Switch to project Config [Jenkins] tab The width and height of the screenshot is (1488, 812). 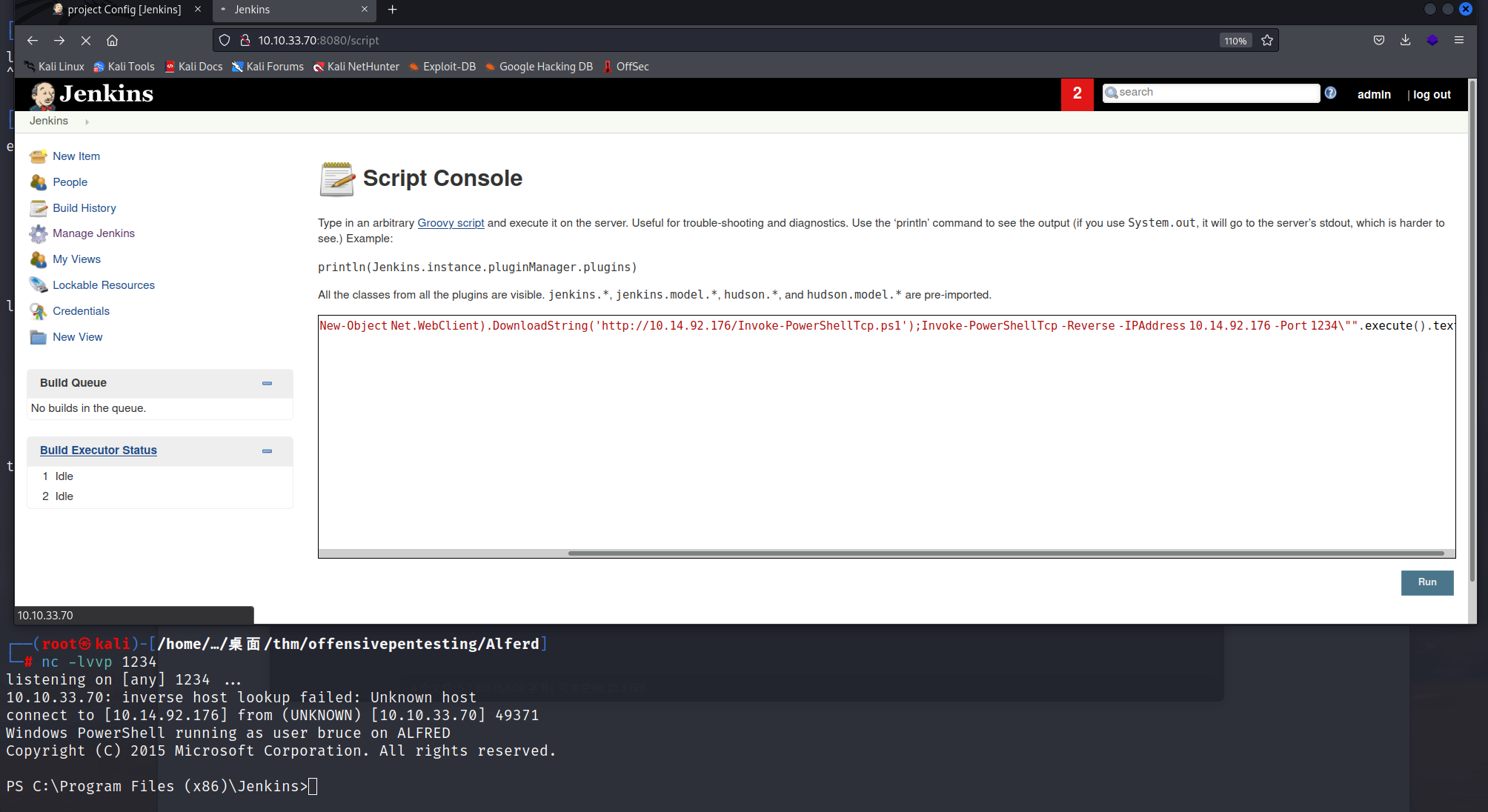[x=124, y=10]
